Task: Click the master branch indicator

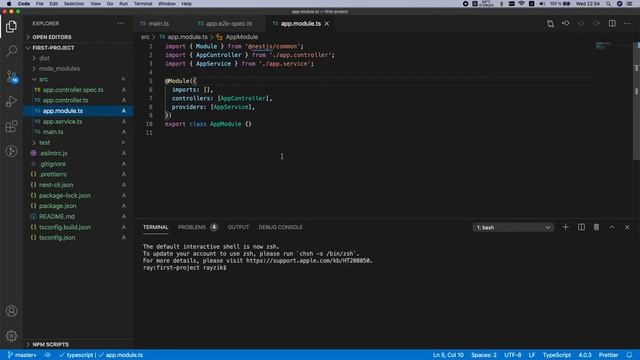Action: (22, 355)
